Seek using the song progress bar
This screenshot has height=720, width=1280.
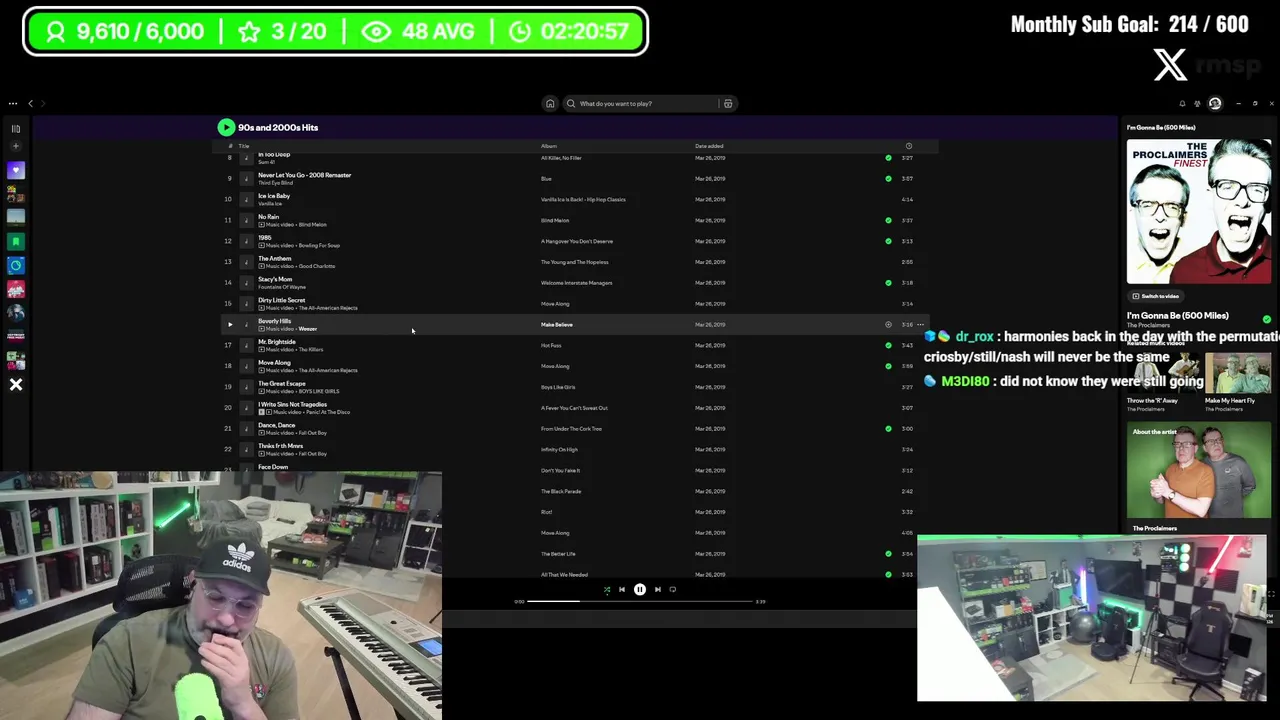[640, 601]
